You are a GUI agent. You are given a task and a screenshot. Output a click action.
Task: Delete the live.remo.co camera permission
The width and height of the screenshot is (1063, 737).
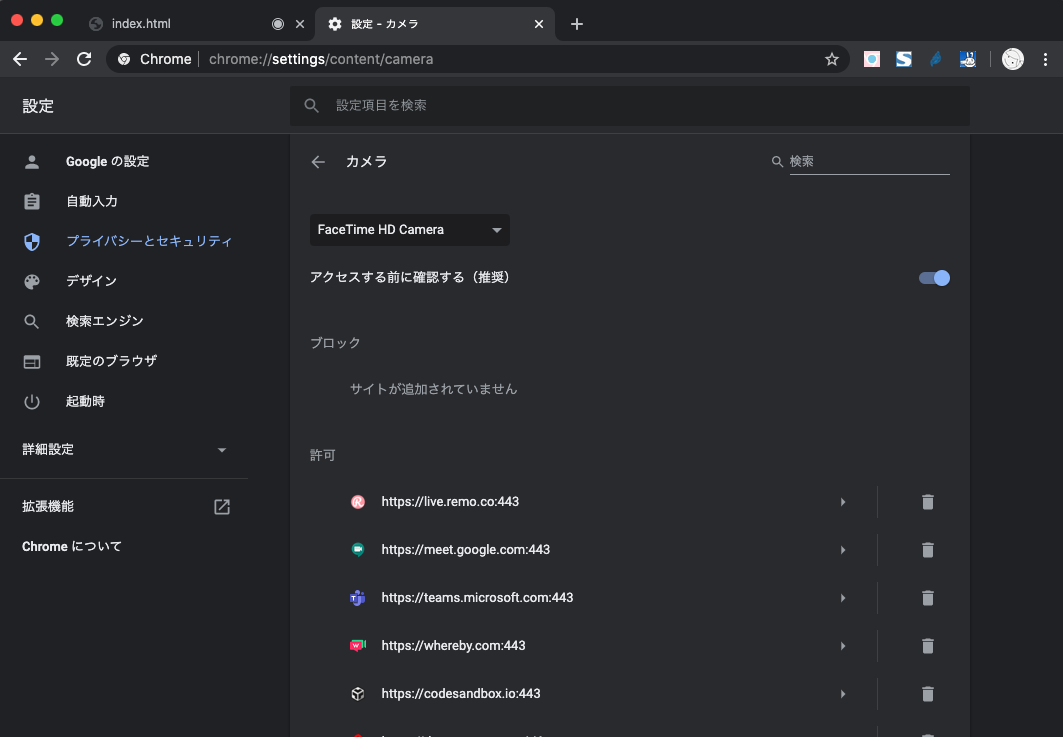point(927,501)
